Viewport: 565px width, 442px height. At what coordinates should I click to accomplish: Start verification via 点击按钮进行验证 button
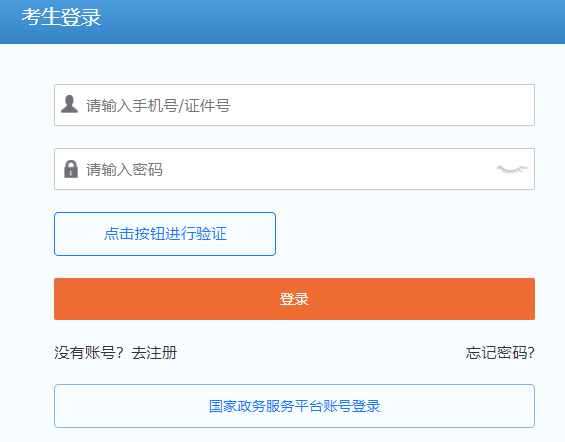165,234
